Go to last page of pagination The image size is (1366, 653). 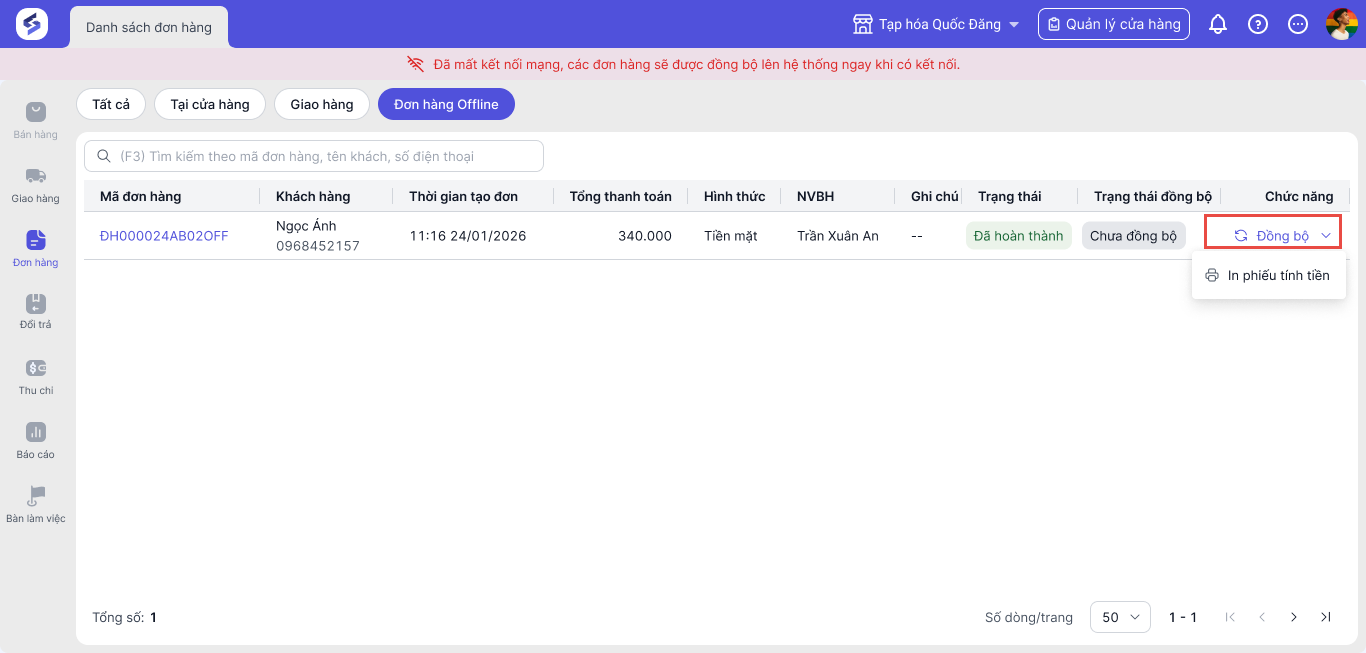[x=1326, y=617]
